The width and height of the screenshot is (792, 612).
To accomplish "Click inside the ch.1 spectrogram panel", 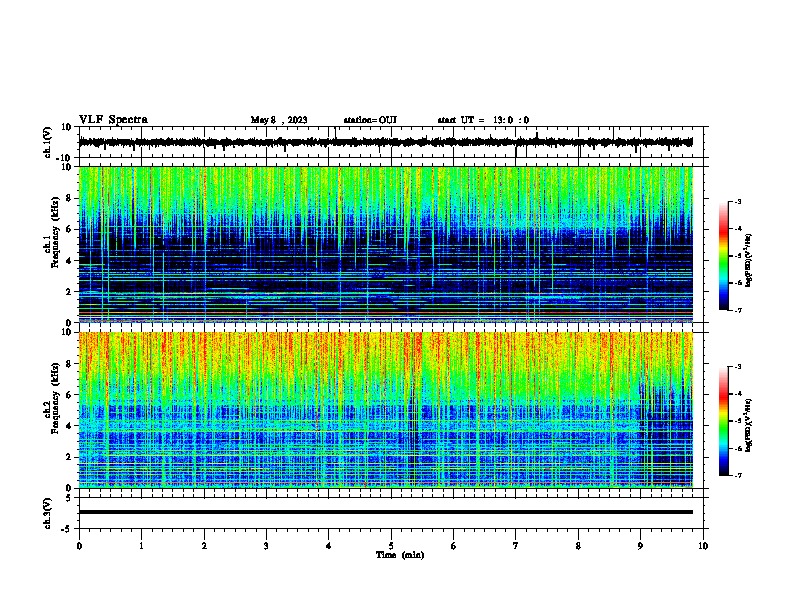I will [x=386, y=244].
